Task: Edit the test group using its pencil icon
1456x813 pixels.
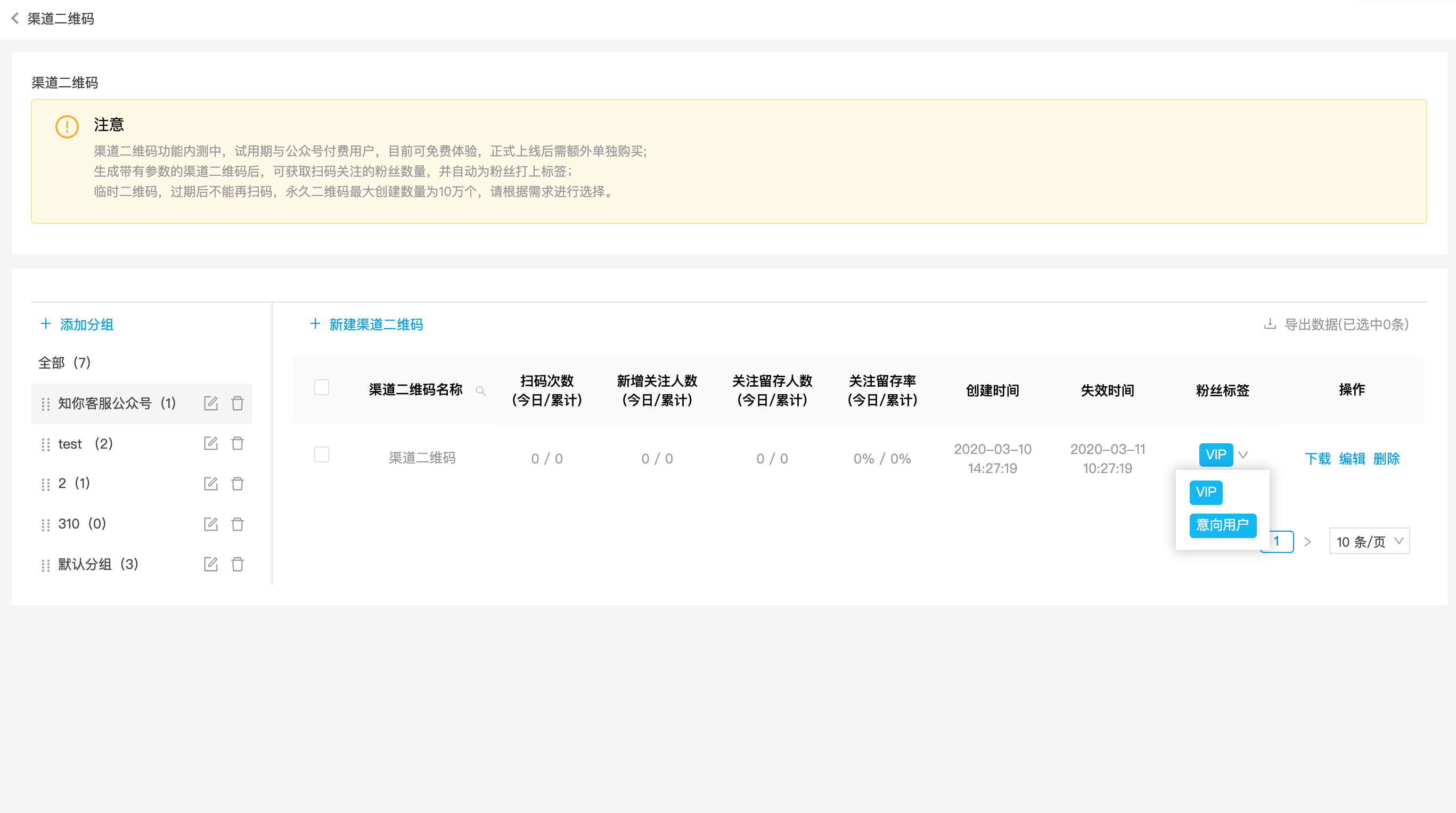Action: pos(211,443)
